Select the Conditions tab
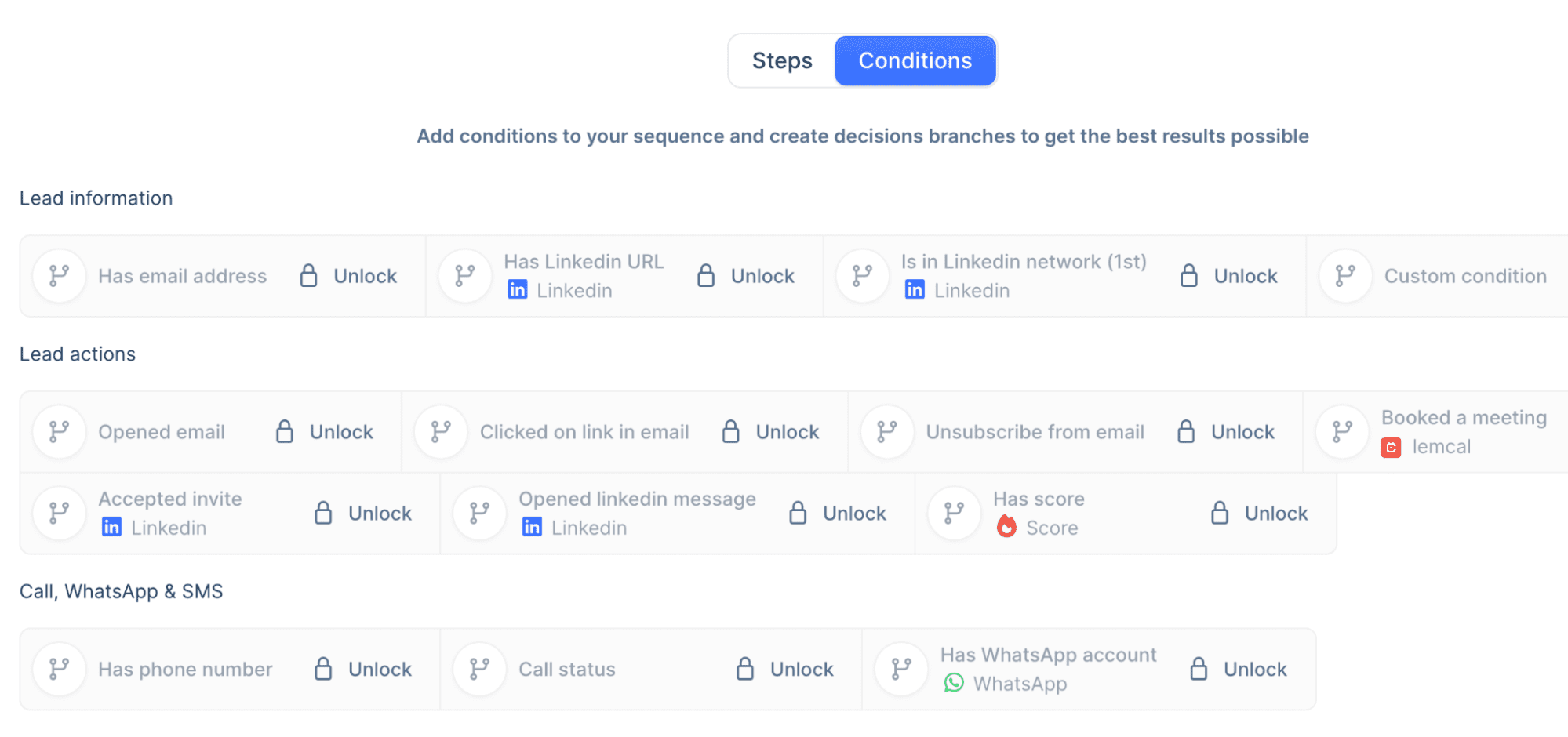Screen dimensions: 1568x737 tap(915, 61)
